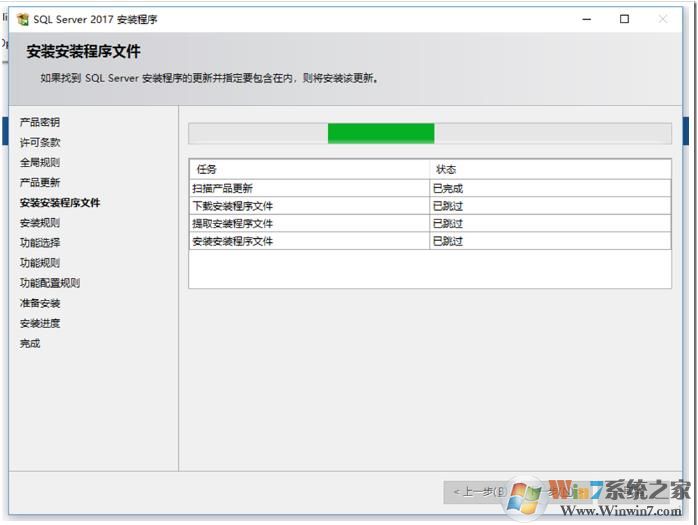Select the 扫描产品更新 task row
Viewport: 698px width, 525px height.
[x=430, y=188]
